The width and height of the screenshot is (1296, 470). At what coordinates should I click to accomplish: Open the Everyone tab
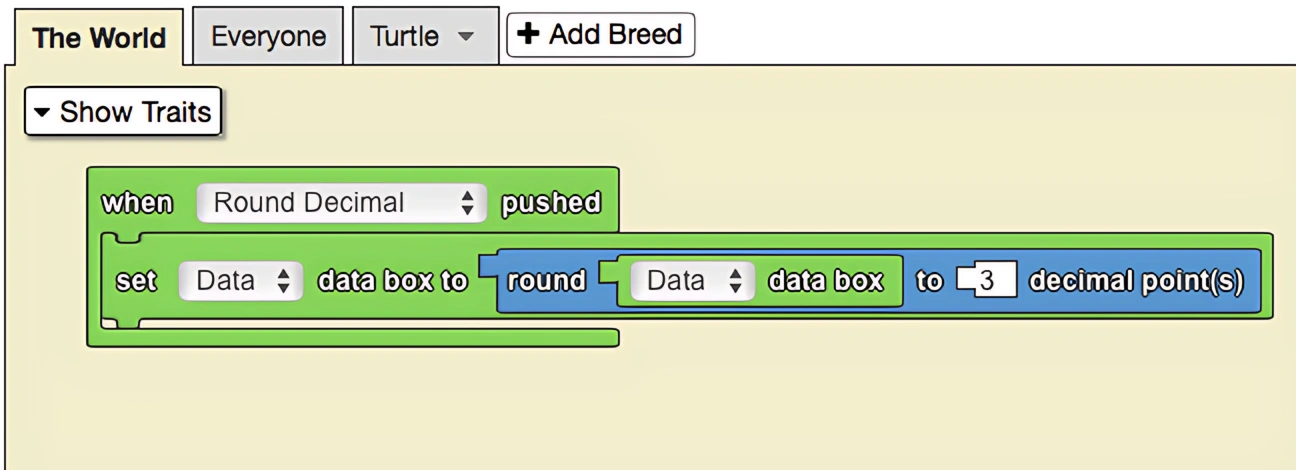click(x=268, y=37)
